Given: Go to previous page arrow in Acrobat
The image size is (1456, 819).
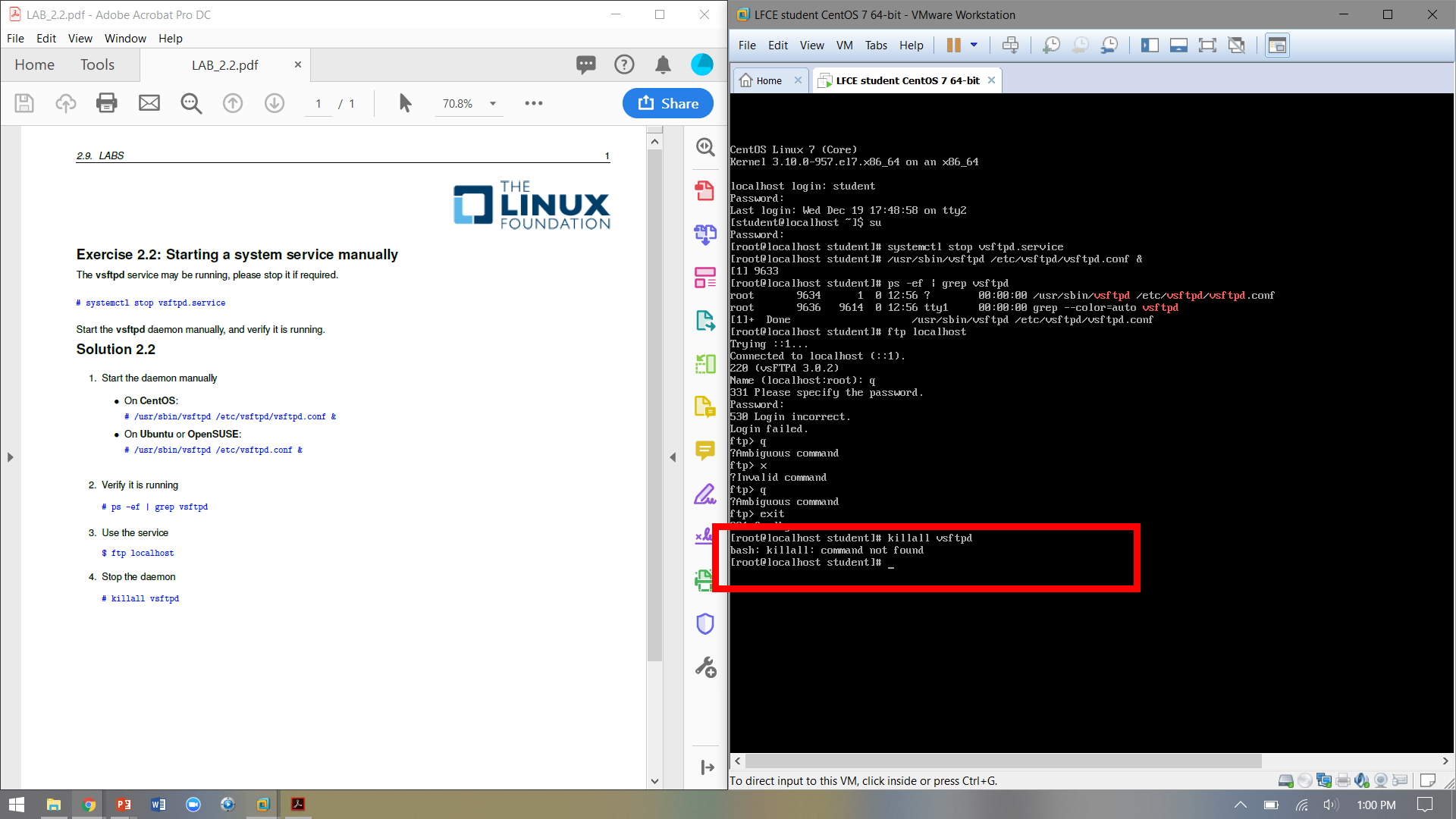Looking at the screenshot, I should tap(233, 103).
